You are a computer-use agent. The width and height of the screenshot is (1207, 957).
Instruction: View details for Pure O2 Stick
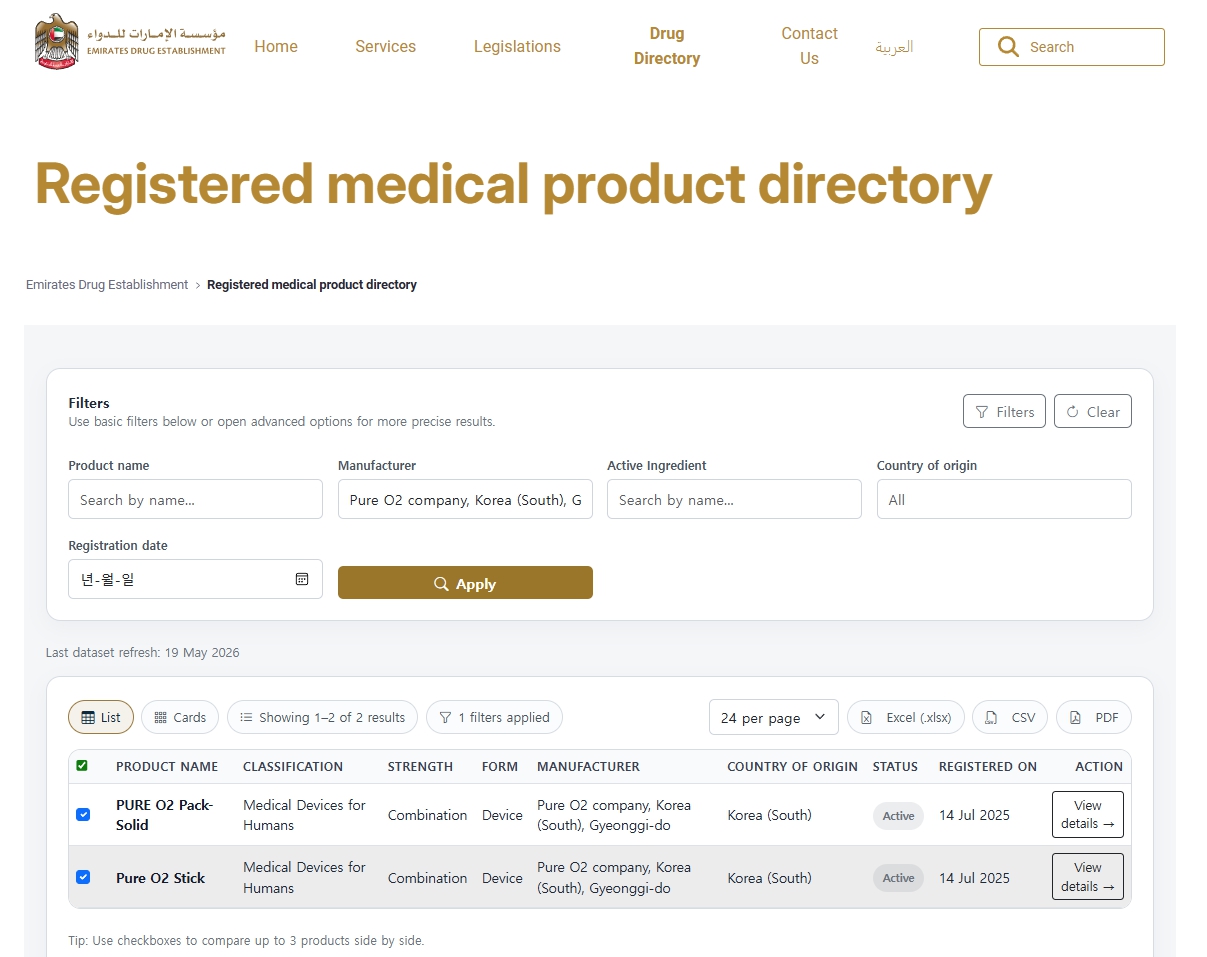tap(1087, 876)
